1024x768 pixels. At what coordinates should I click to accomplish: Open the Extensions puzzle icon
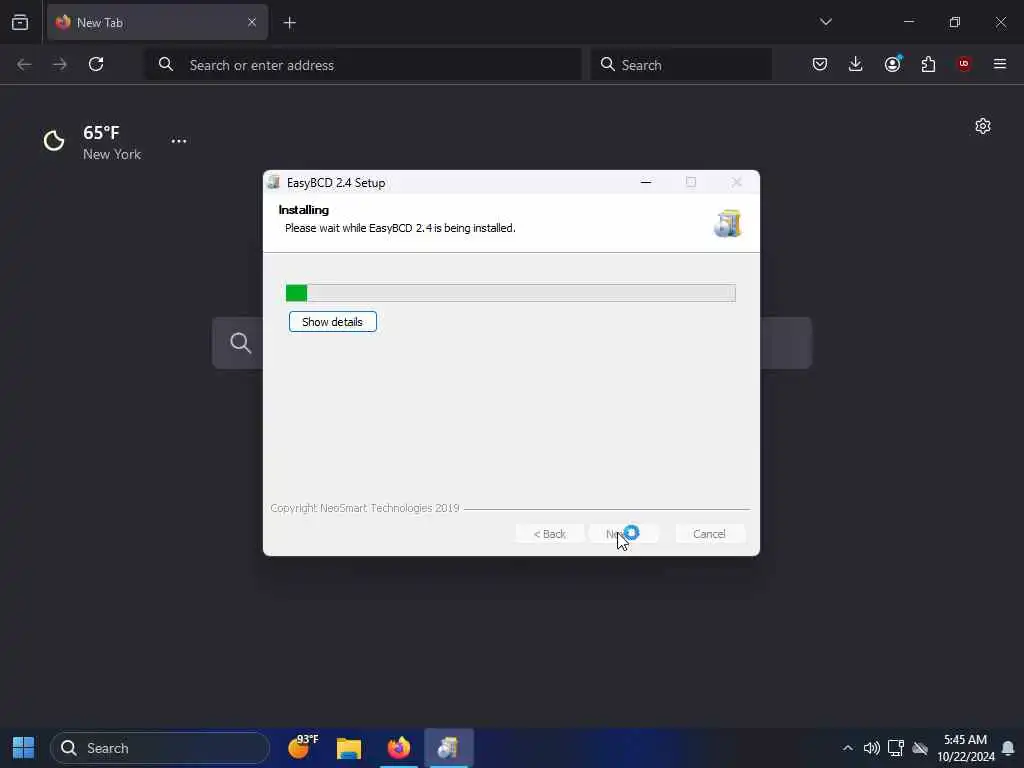(928, 64)
